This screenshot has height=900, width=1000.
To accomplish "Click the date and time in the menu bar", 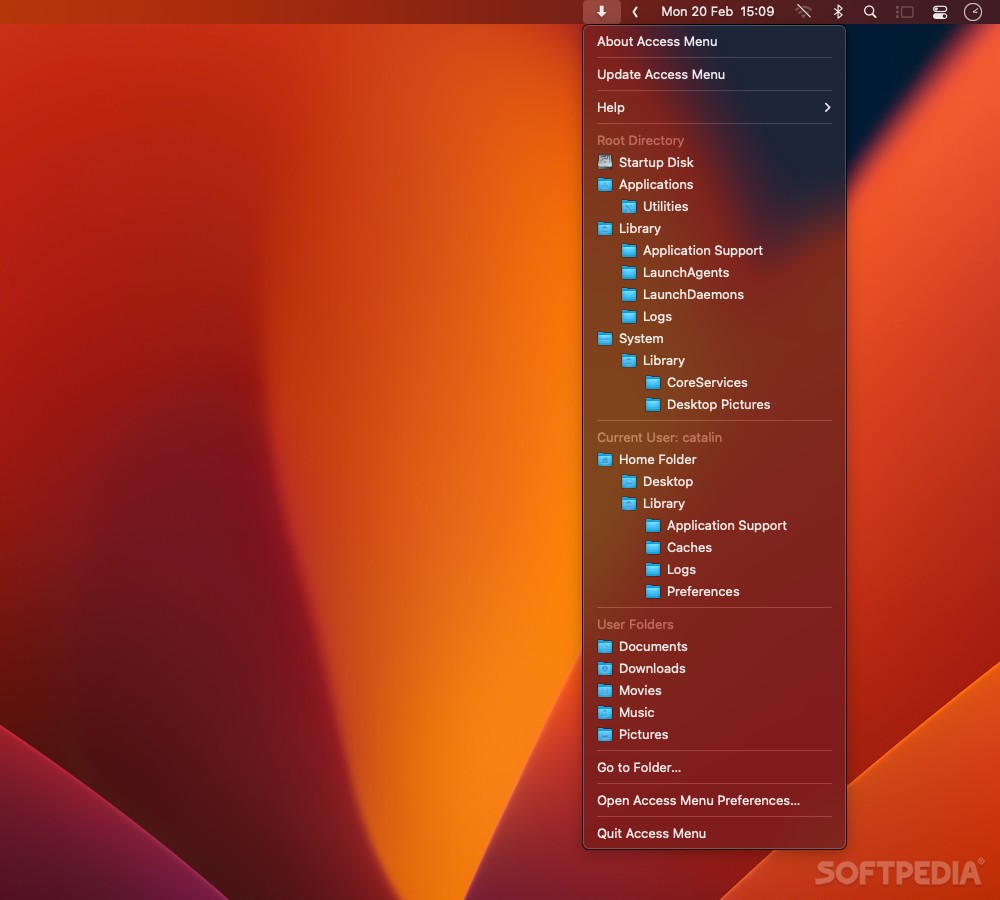I will (x=717, y=11).
